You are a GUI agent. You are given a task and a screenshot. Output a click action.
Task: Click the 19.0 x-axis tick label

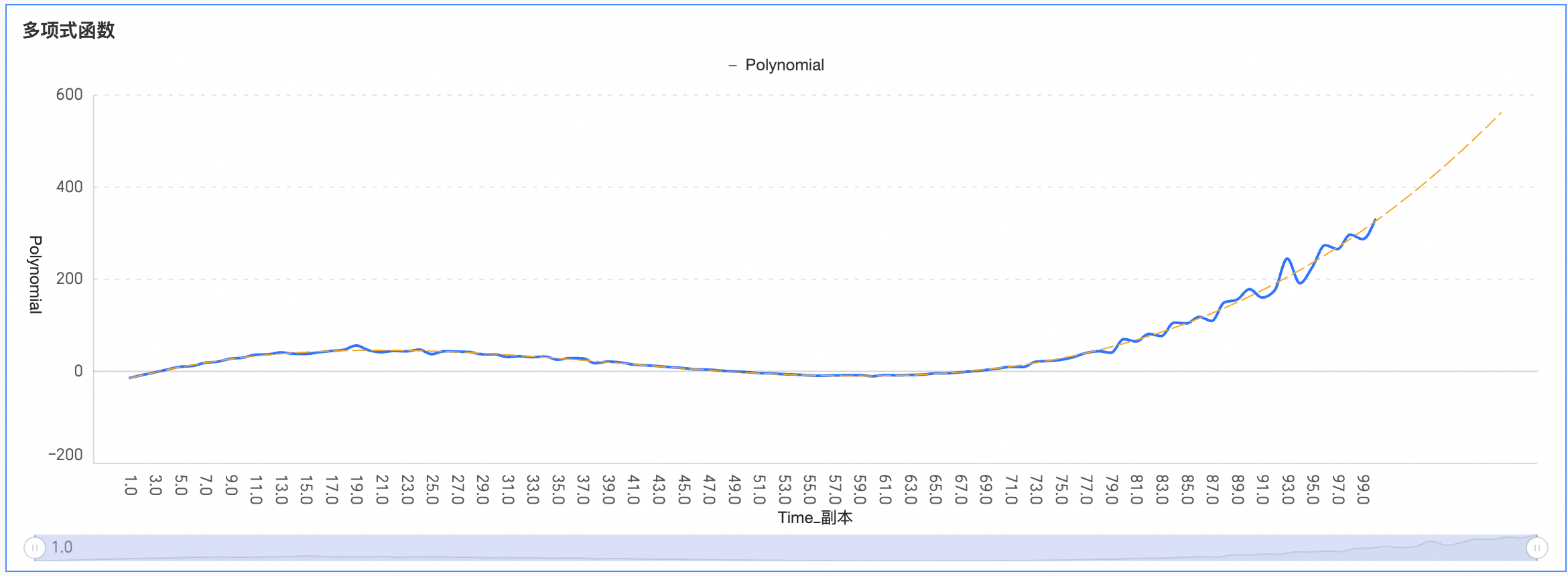(356, 490)
